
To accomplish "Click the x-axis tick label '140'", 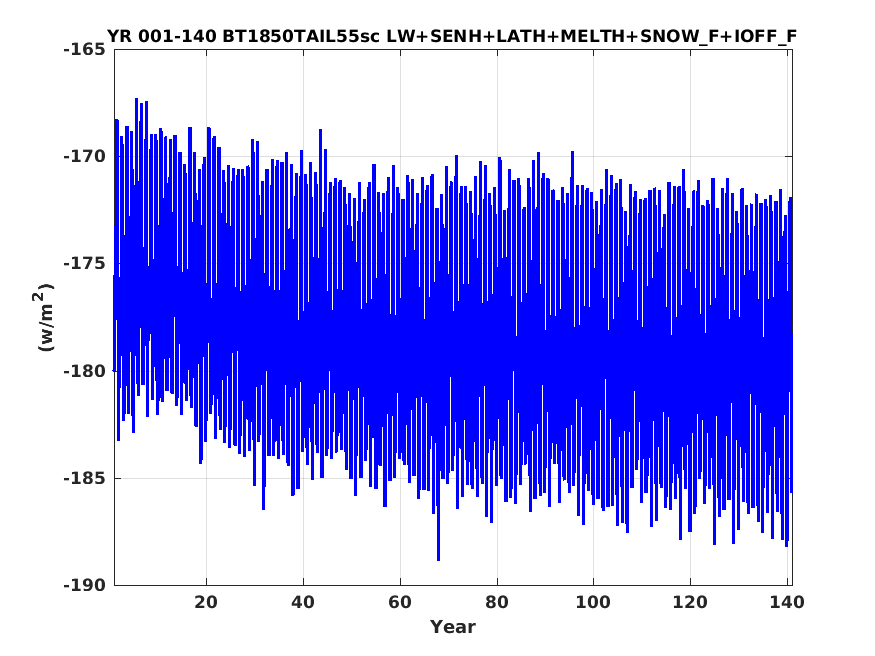I will (x=787, y=602).
